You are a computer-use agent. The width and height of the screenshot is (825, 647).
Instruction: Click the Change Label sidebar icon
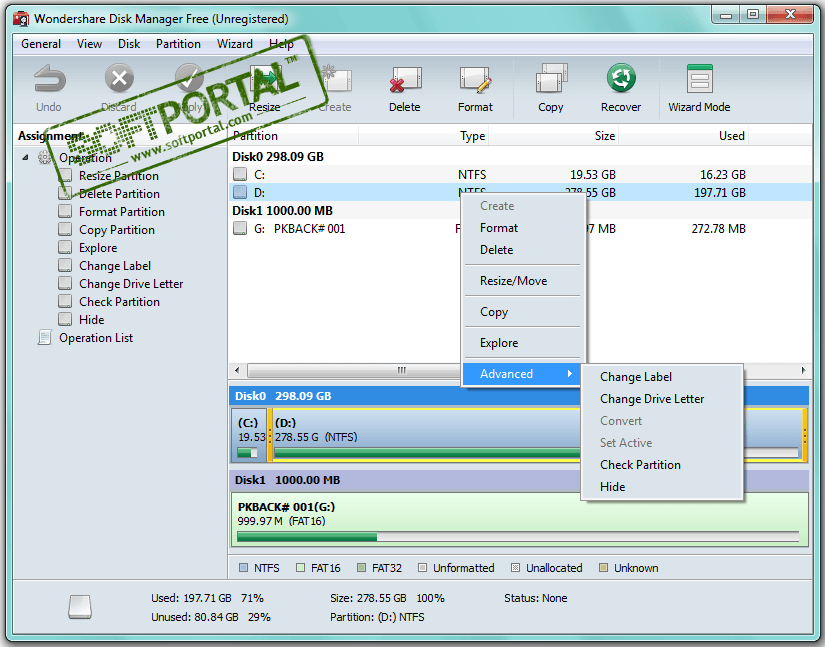point(65,266)
